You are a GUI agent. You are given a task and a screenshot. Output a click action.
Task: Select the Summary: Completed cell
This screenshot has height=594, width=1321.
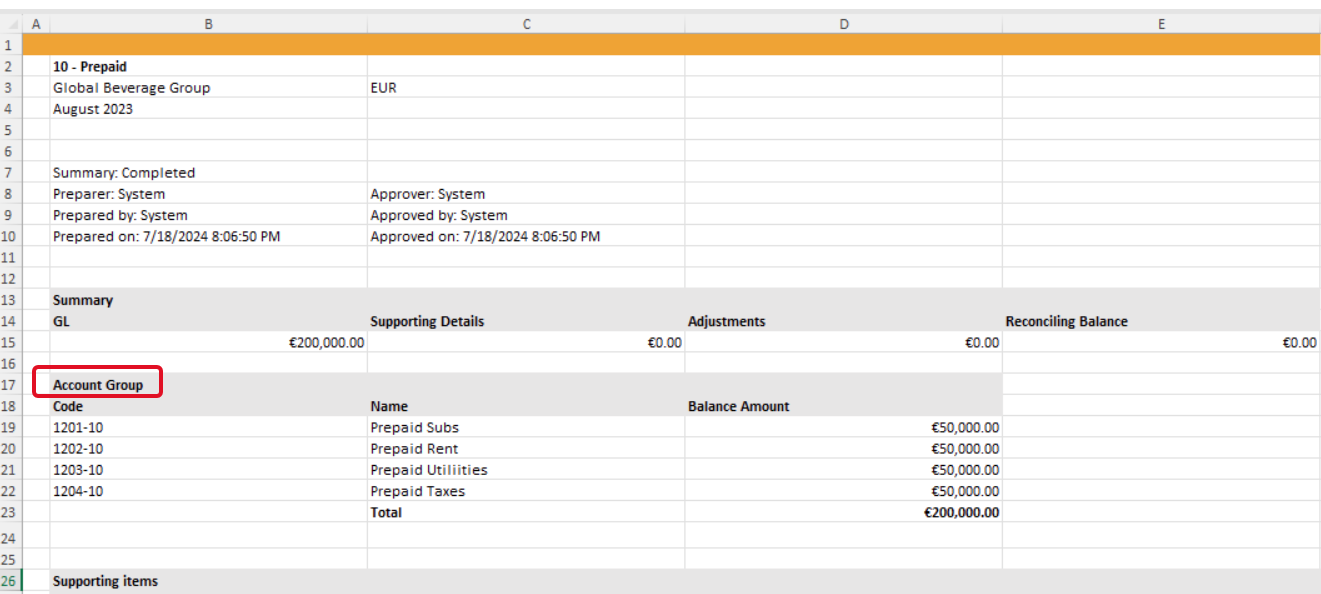(x=208, y=173)
